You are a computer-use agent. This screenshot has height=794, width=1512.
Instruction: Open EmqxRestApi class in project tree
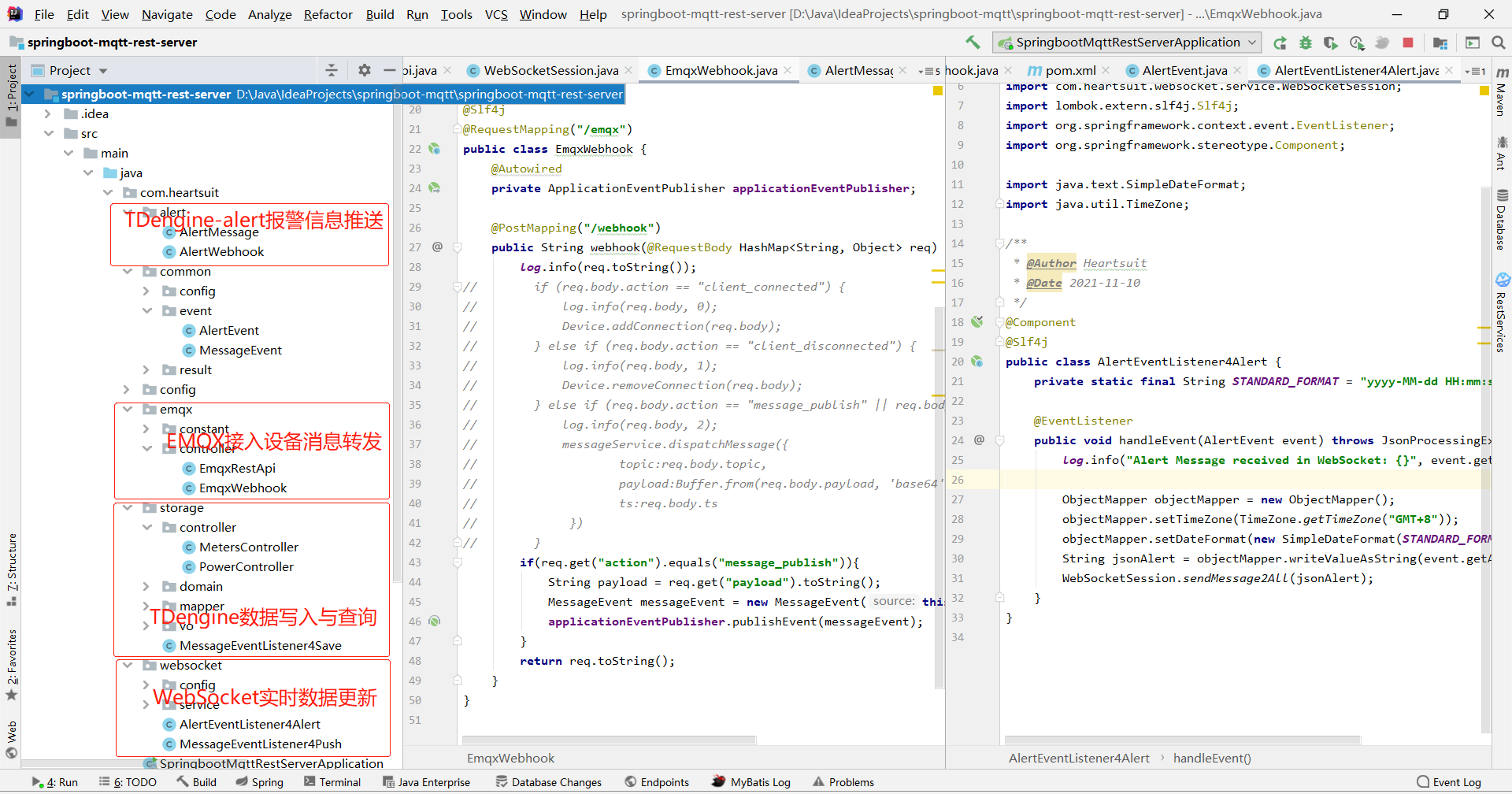point(237,468)
